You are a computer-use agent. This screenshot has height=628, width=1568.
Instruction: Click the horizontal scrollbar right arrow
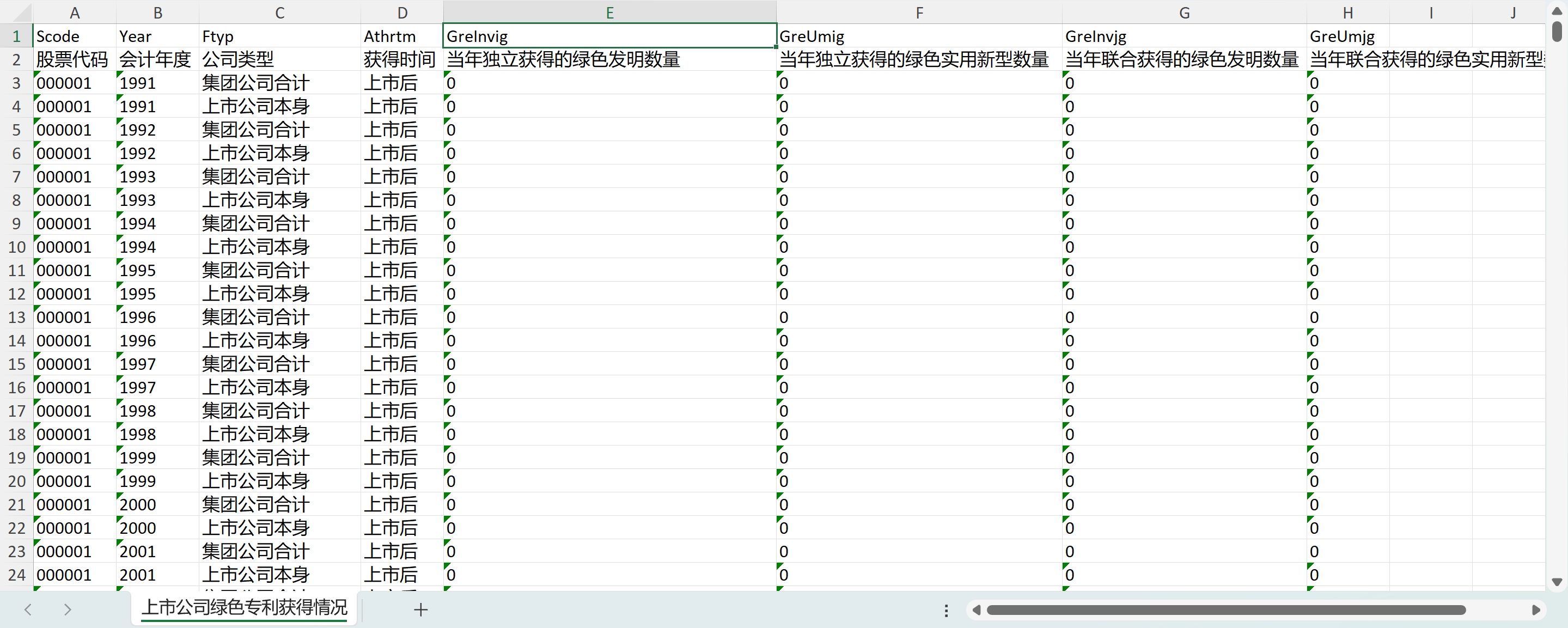pos(1536,609)
